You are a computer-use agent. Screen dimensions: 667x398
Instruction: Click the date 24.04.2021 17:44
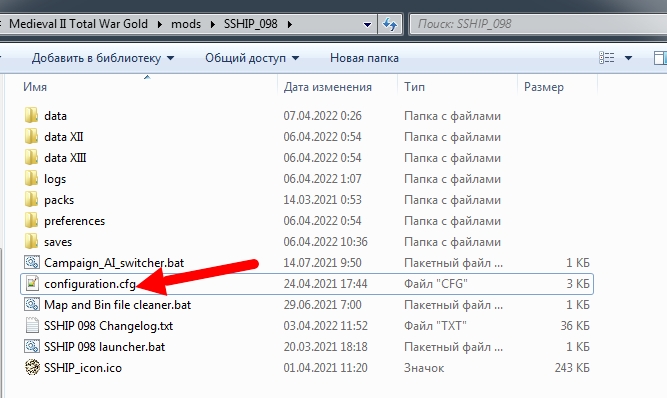(325, 284)
